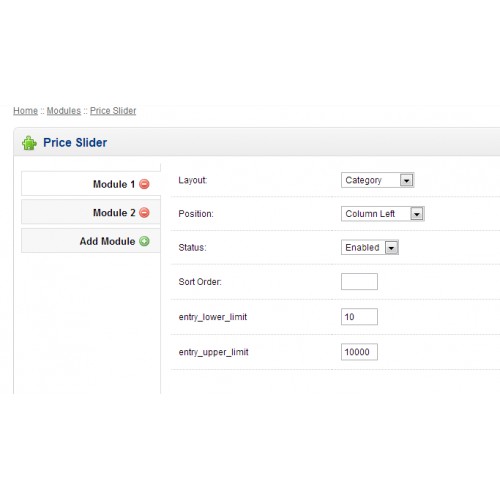500x500 pixels.
Task: Click the Status dropdown arrow button
Action: [x=391, y=248]
